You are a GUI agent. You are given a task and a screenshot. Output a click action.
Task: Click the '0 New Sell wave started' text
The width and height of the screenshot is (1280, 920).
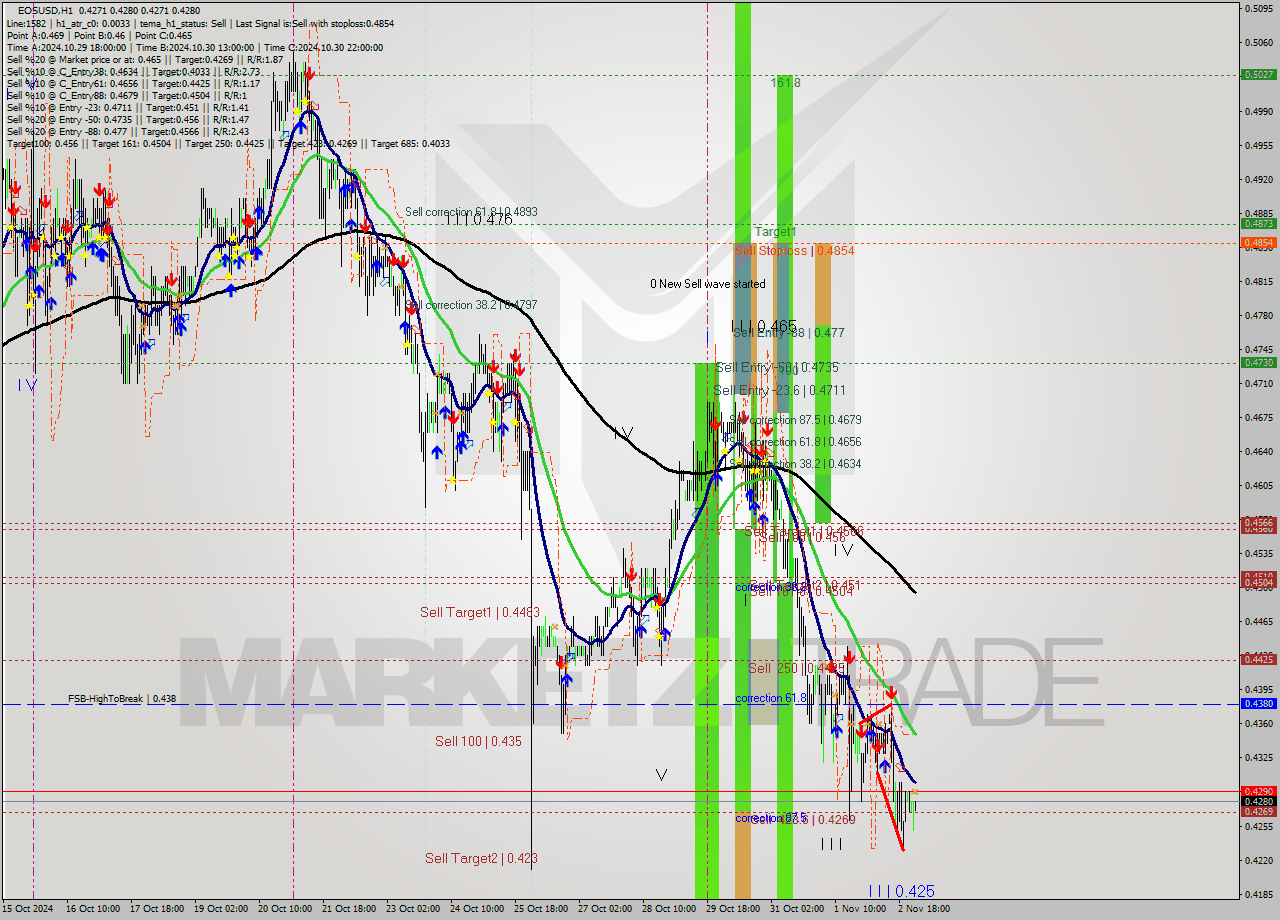point(707,284)
